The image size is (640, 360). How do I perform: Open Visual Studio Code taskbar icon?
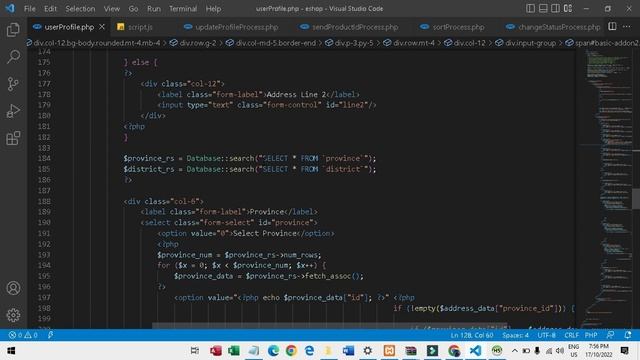pos(475,351)
